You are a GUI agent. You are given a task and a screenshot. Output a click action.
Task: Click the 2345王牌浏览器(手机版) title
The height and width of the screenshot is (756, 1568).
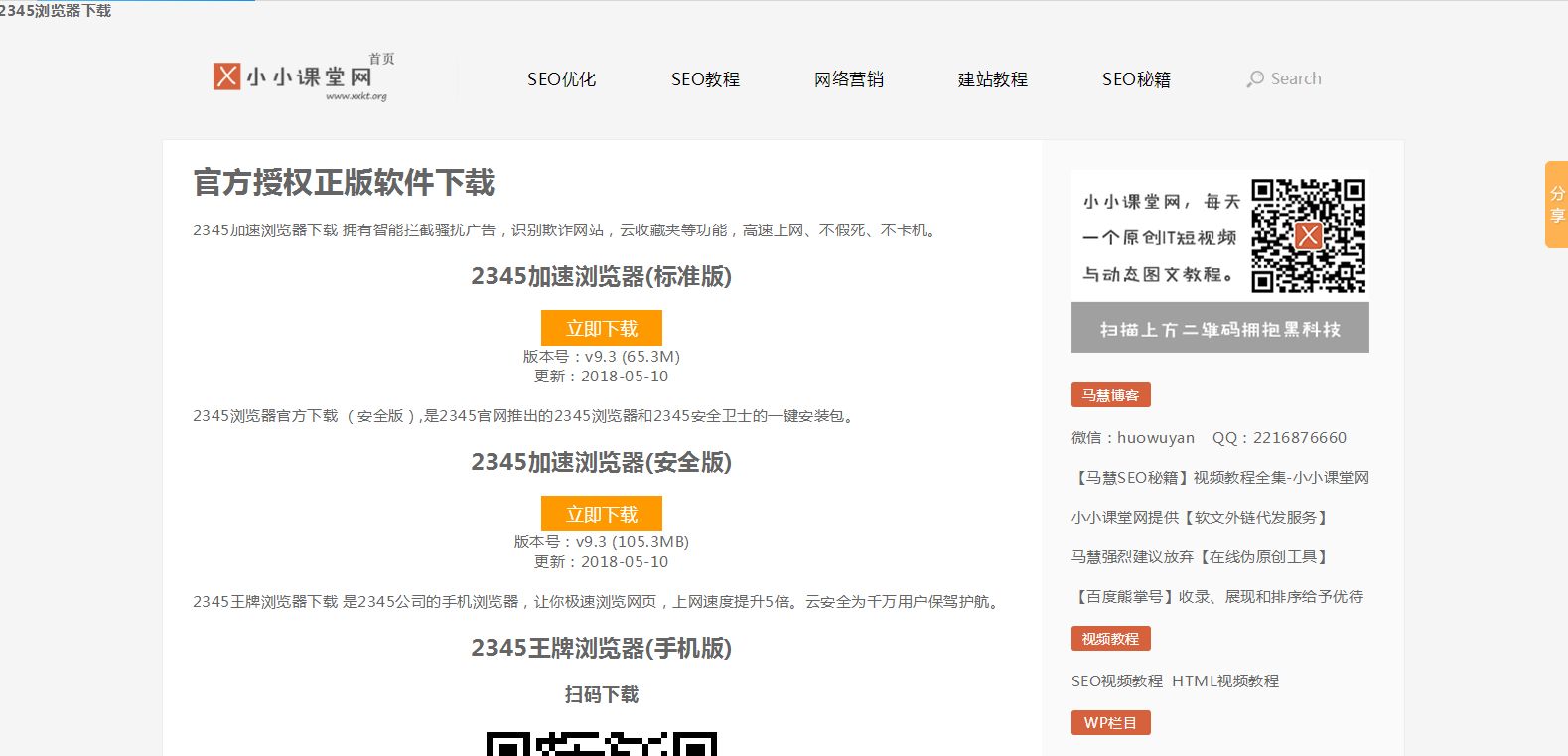click(x=602, y=649)
